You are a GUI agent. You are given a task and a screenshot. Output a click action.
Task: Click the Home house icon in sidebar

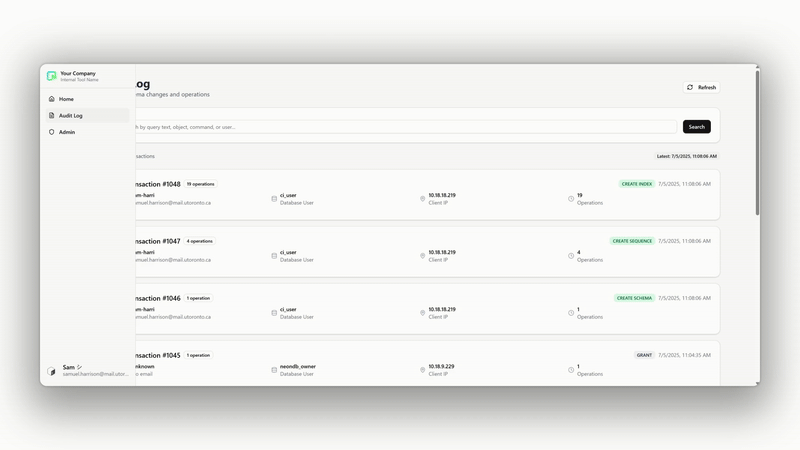coord(52,99)
